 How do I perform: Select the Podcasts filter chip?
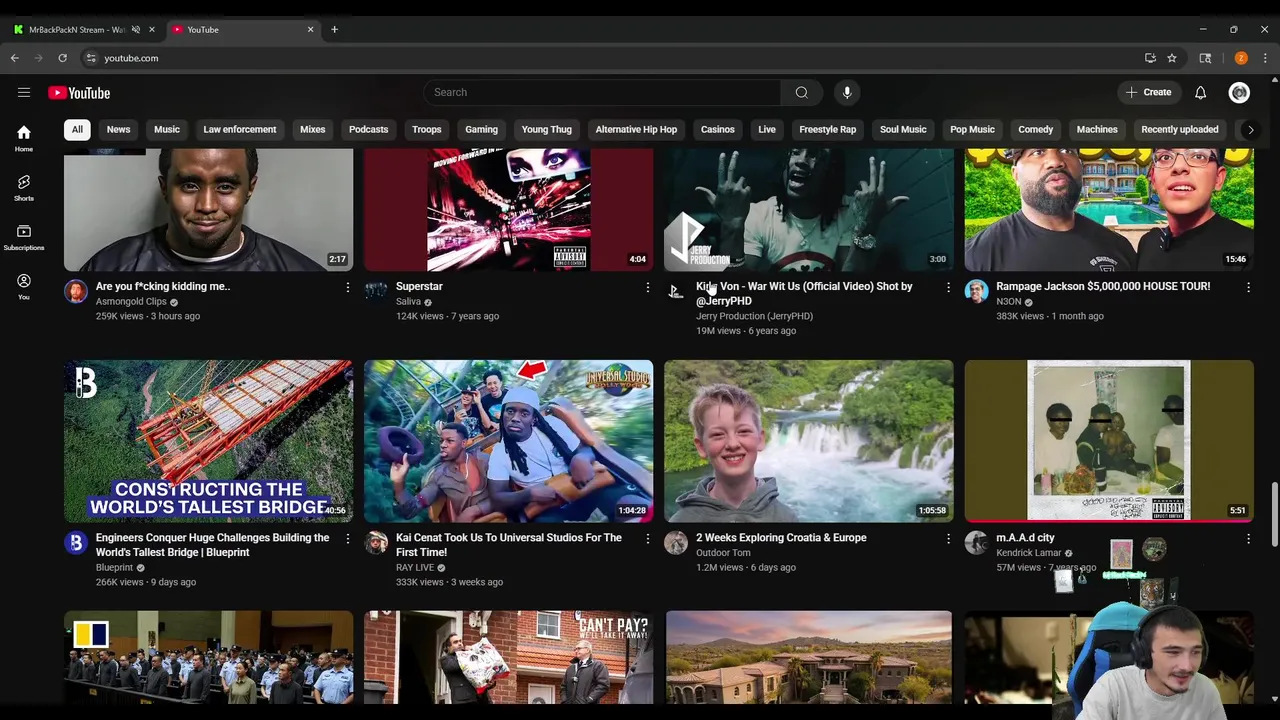[368, 129]
